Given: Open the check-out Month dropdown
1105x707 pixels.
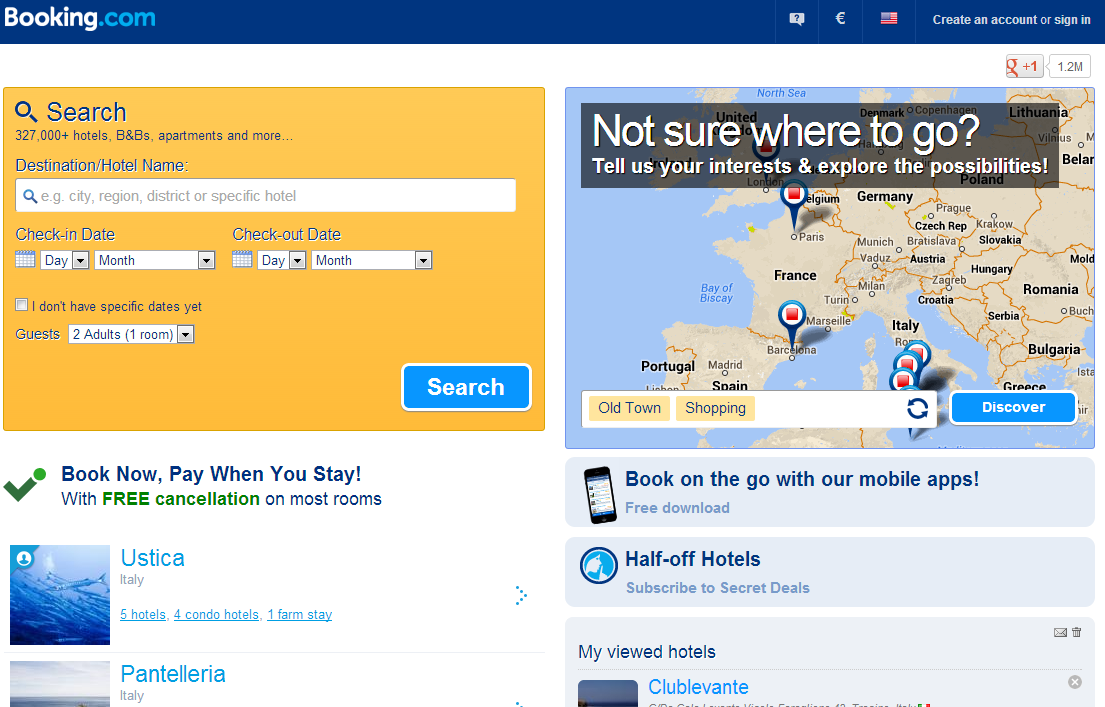Looking at the screenshot, I should (372, 260).
